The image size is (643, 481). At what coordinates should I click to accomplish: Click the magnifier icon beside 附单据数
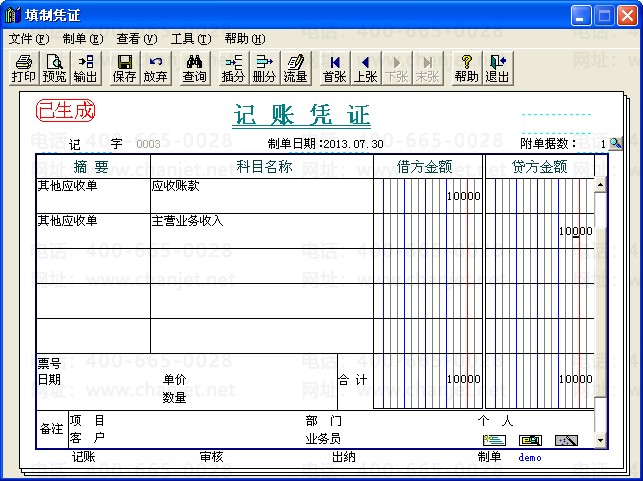pyautogui.click(x=615, y=144)
